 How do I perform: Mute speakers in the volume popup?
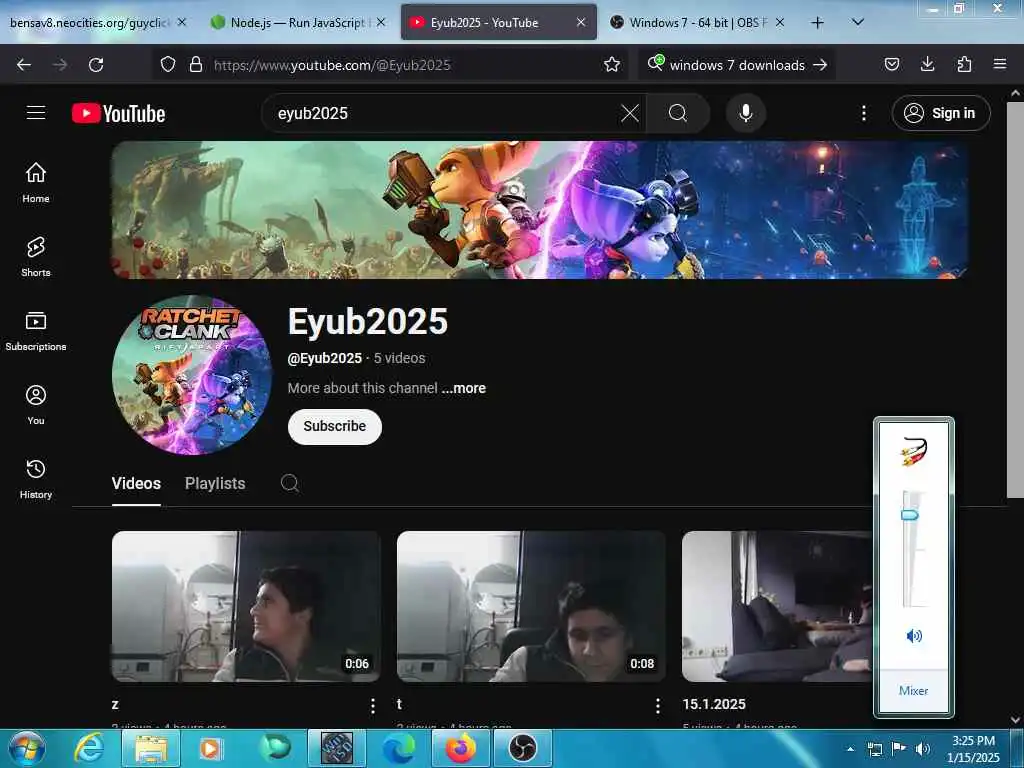(x=914, y=636)
